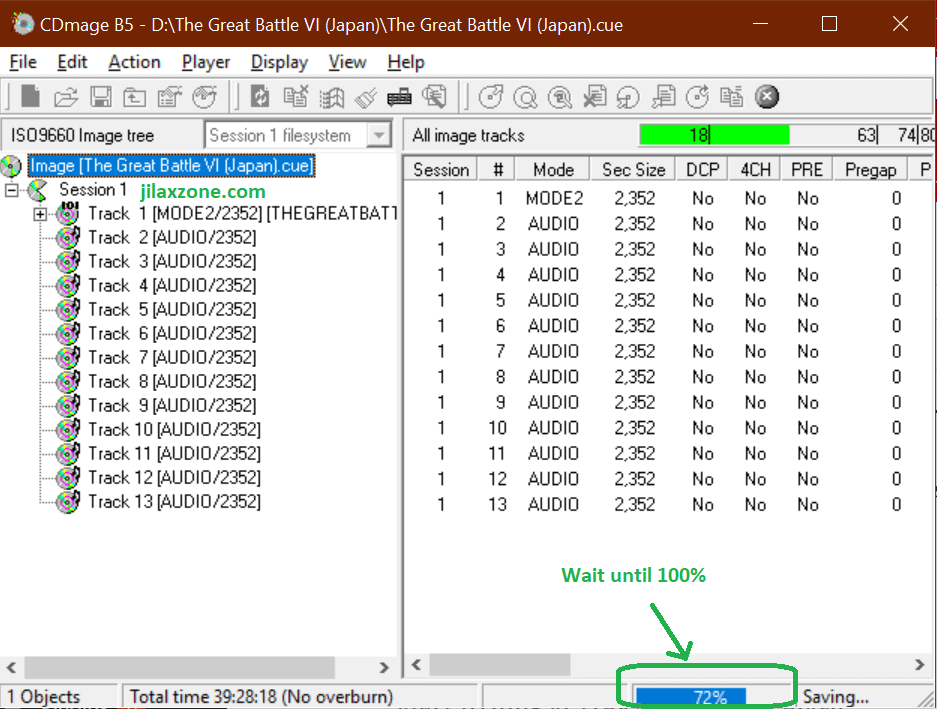Select Track 13 [AUDIO/2352] in the tree
The width and height of the screenshot is (937, 709).
174,501
